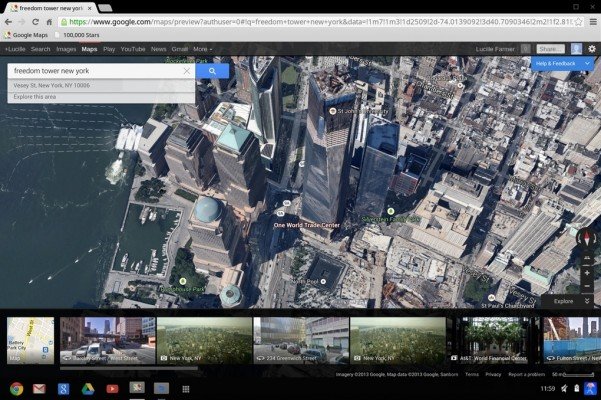Click the Chrome home icon
601x400 pixels.
pos(49,22)
